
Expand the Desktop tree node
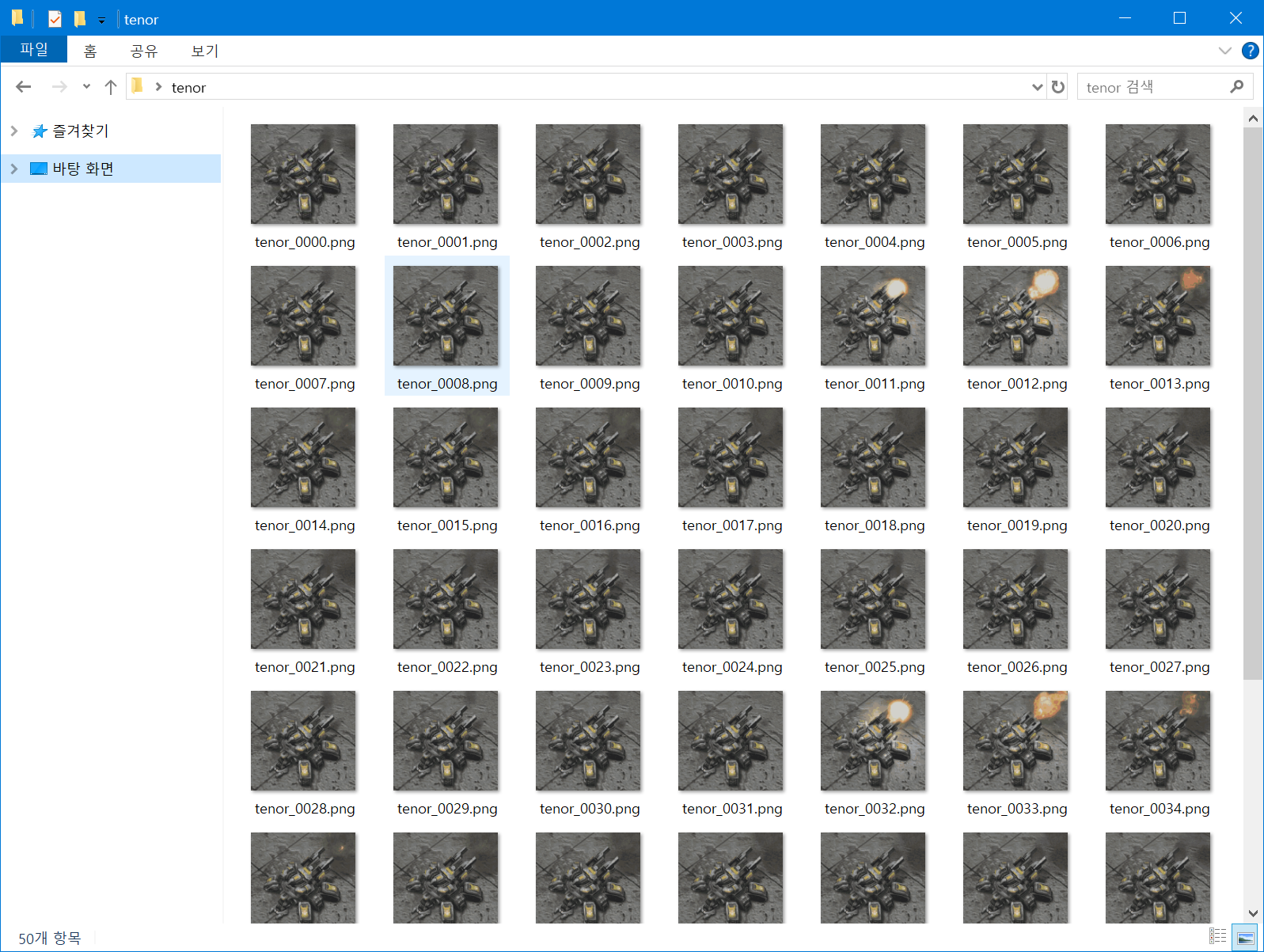point(13,169)
